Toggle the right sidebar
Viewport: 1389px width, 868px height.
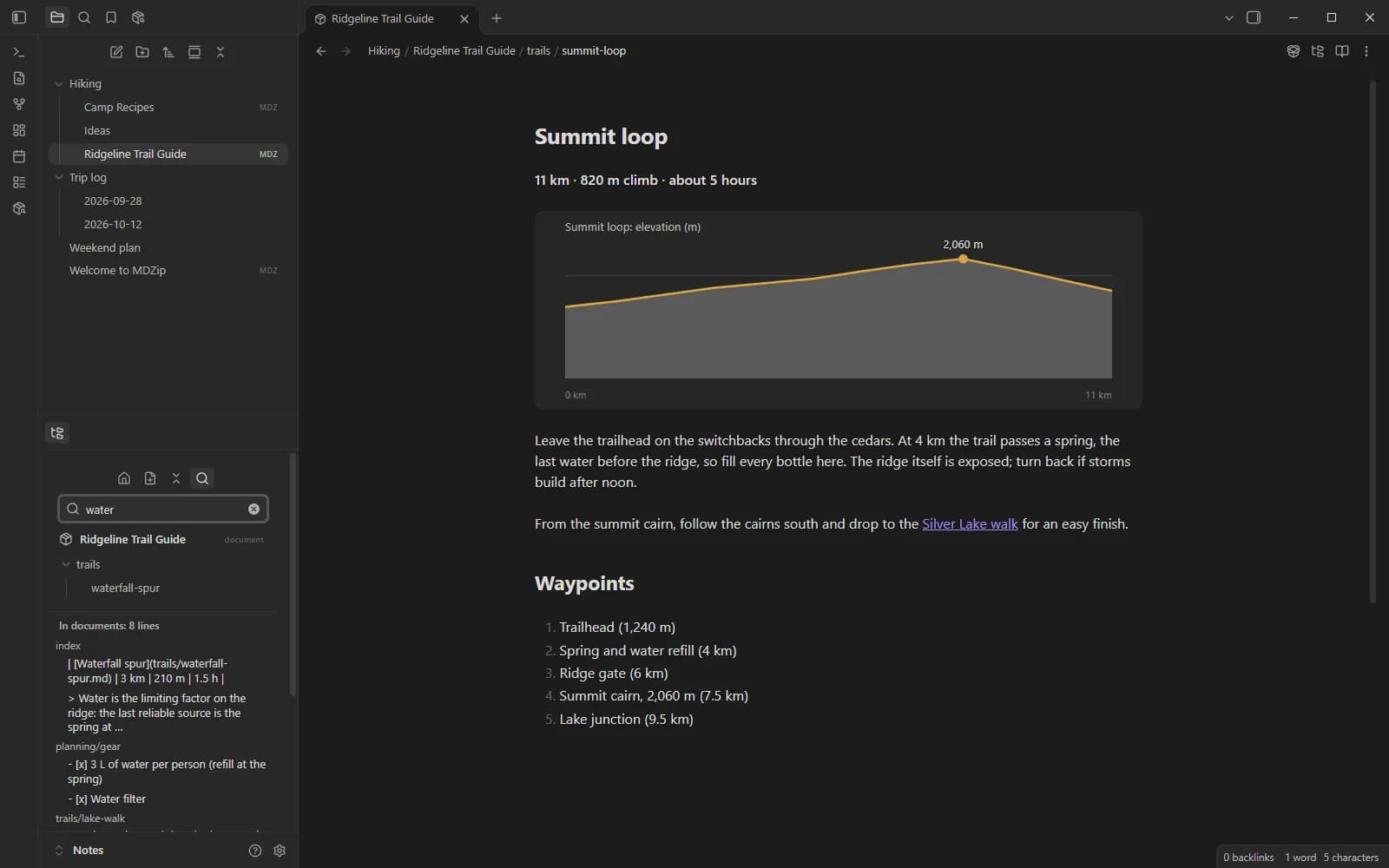pos(1254,17)
